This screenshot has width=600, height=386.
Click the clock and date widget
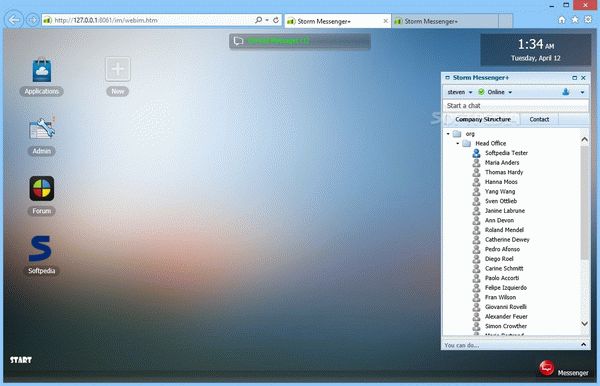tap(536, 50)
